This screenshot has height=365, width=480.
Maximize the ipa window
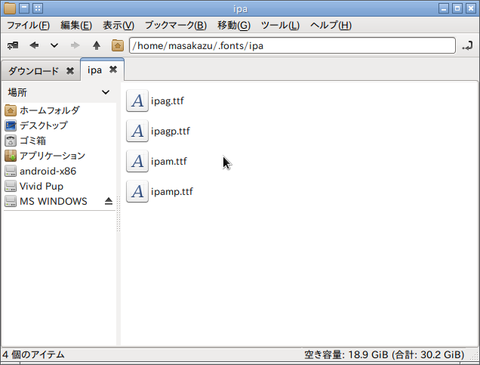coord(457,8)
